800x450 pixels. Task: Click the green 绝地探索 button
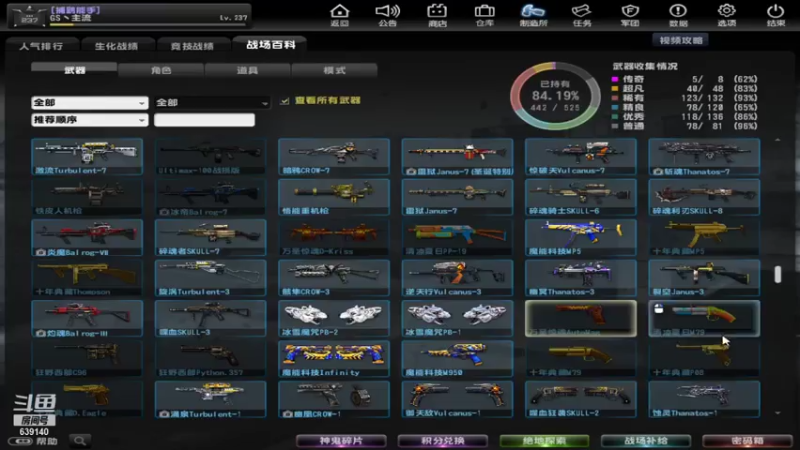pyautogui.click(x=544, y=441)
